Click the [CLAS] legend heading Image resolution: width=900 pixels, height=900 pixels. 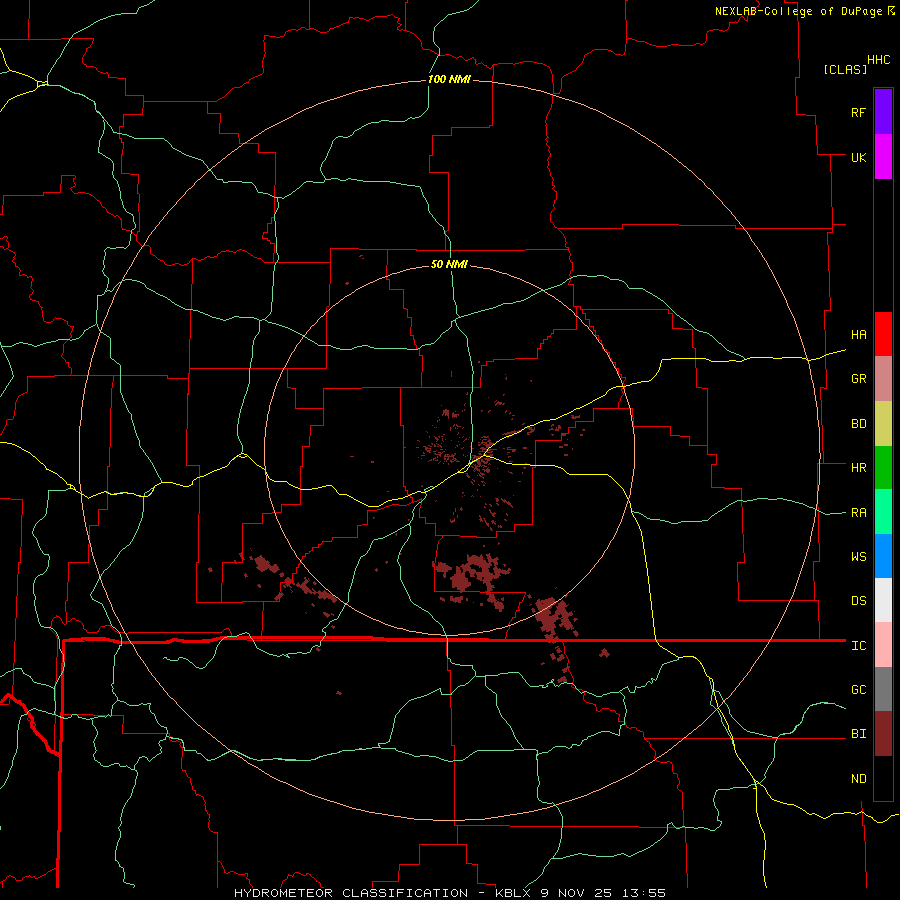845,69
